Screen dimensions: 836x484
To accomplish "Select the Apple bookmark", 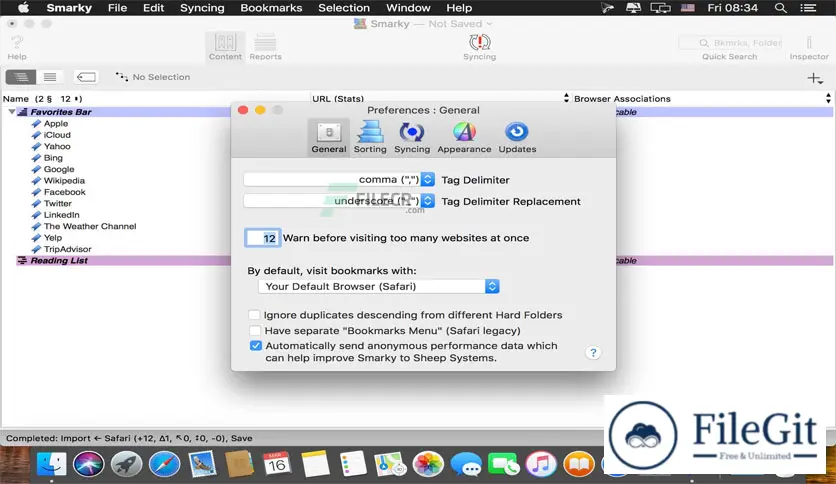I will (x=56, y=123).
